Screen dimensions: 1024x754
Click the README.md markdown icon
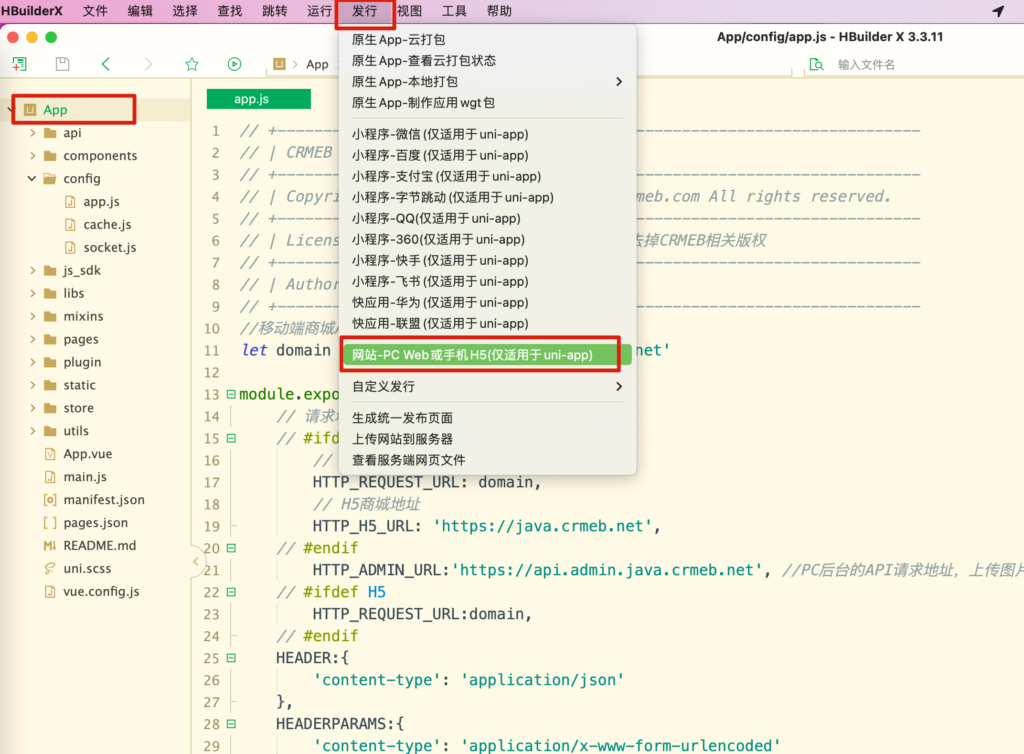(50, 545)
